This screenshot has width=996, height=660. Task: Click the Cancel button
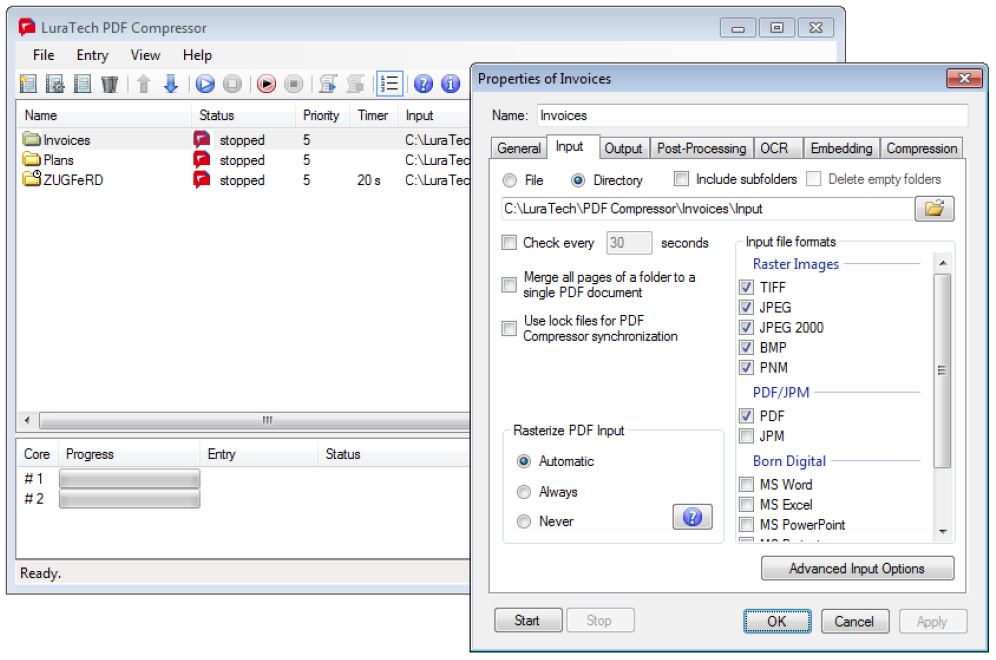[854, 621]
